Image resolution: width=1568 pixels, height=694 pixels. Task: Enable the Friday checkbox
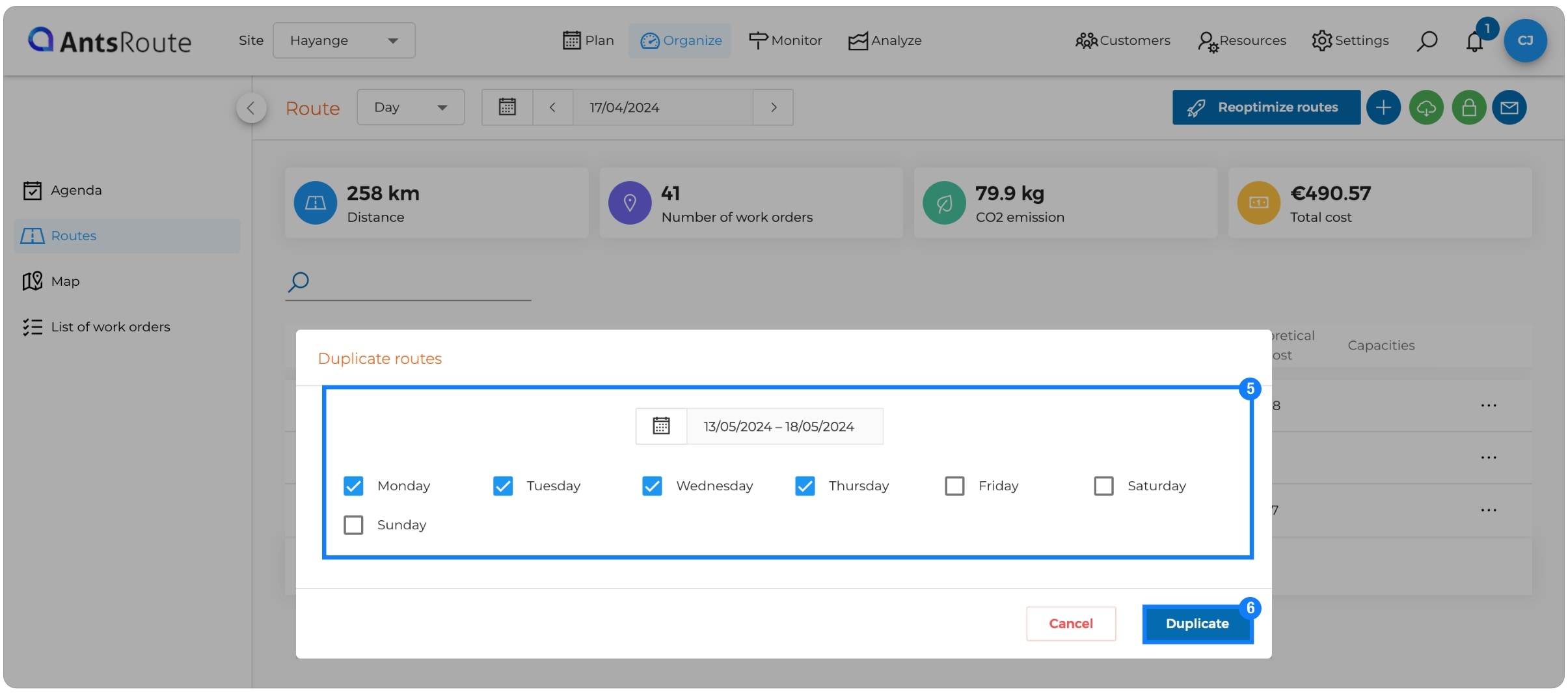tap(954, 486)
